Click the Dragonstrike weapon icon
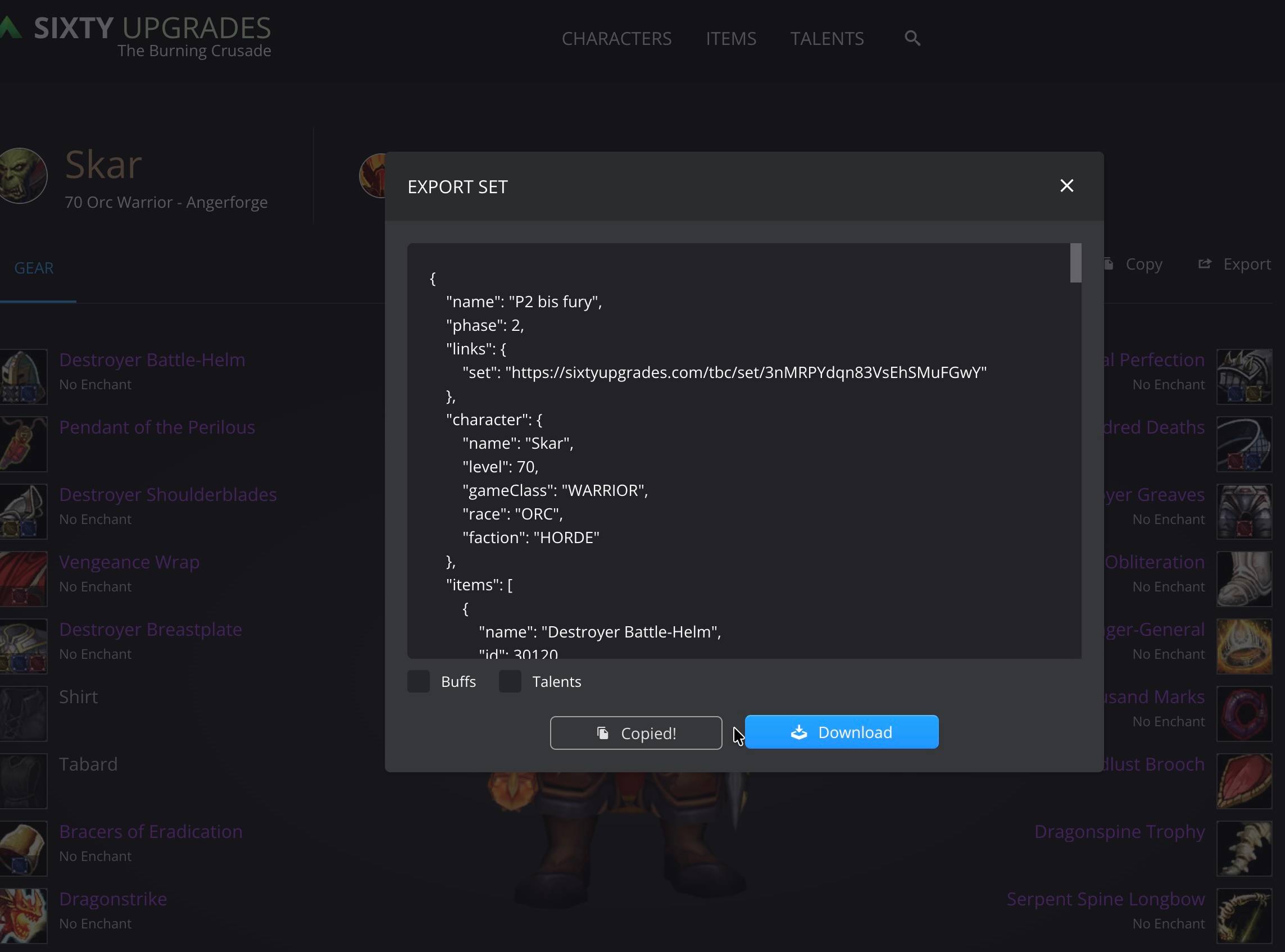Image resolution: width=1285 pixels, height=952 pixels. tap(22, 915)
